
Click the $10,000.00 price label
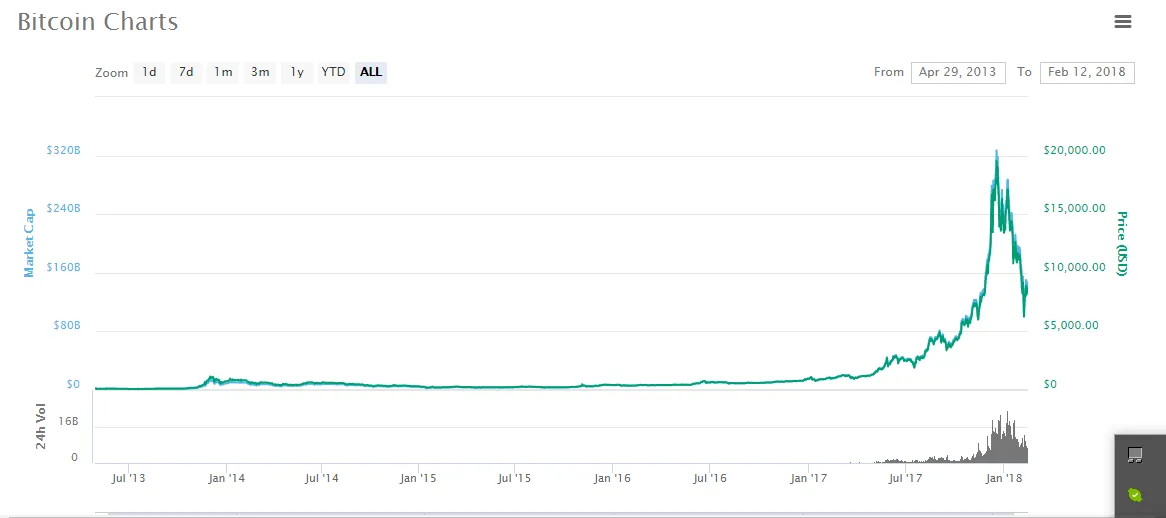coord(1075,268)
